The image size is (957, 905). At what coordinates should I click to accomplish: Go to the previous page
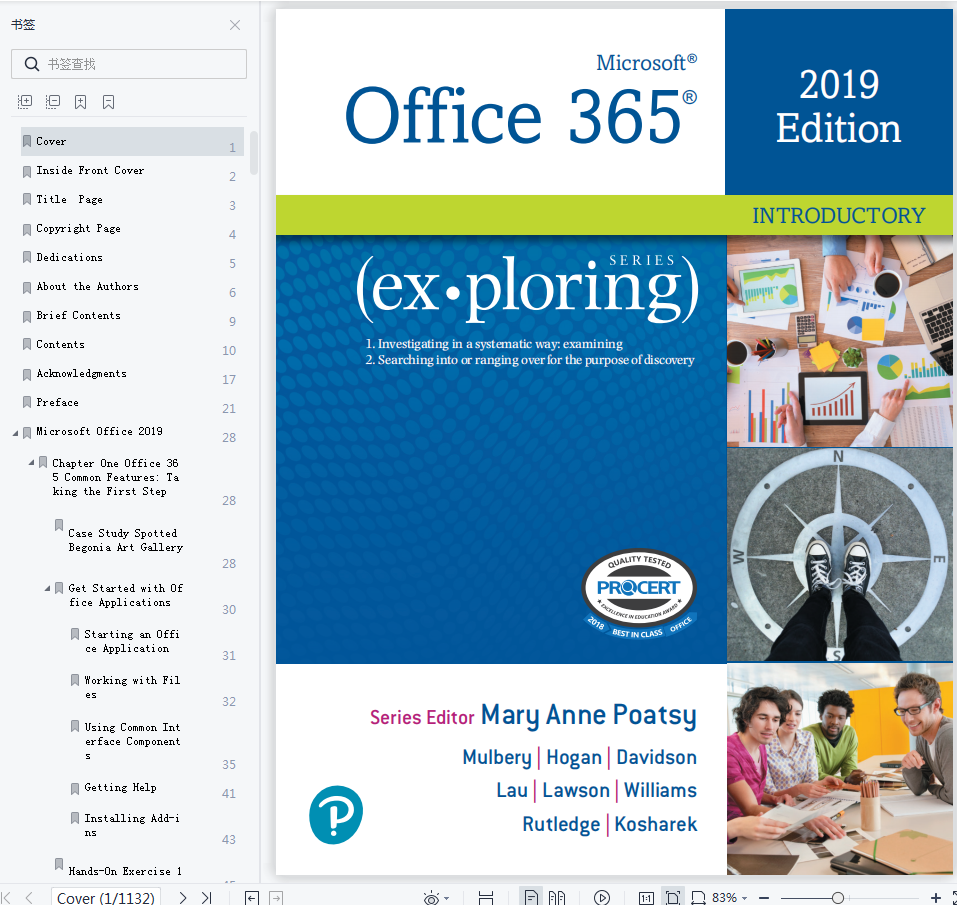tap(29, 897)
